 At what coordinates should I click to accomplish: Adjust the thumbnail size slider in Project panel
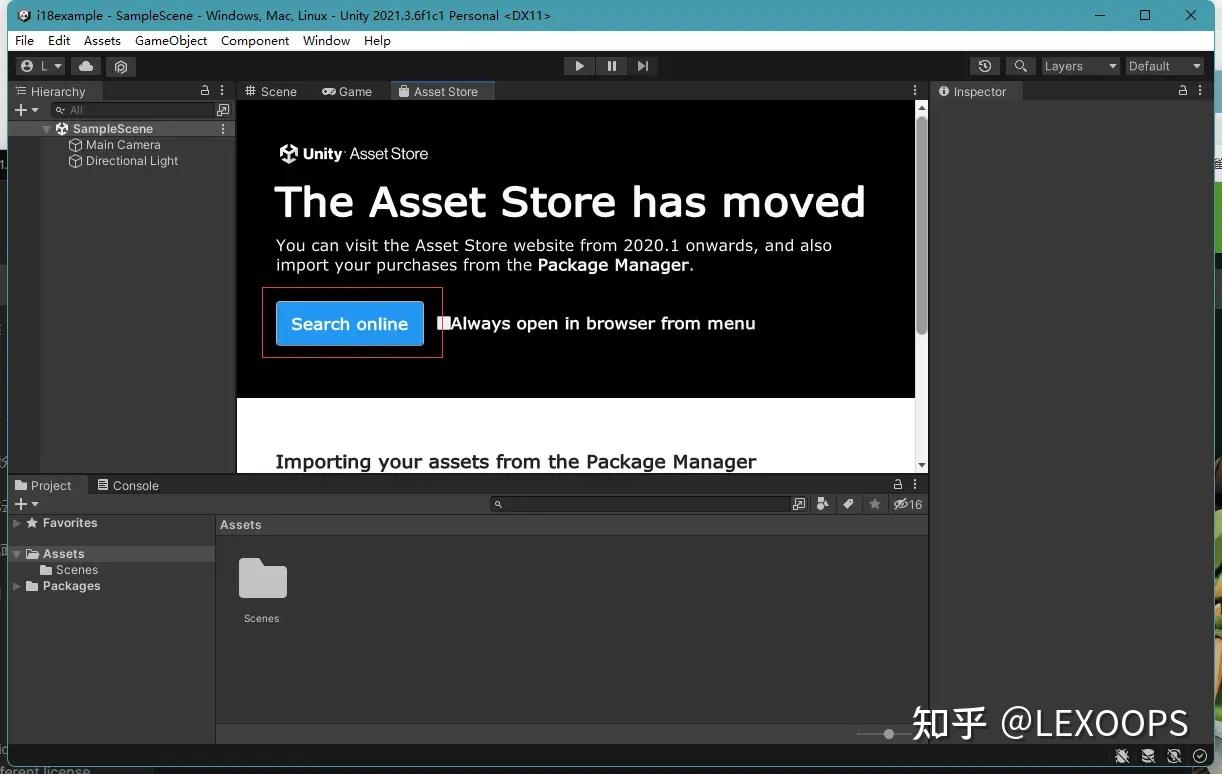tap(888, 733)
